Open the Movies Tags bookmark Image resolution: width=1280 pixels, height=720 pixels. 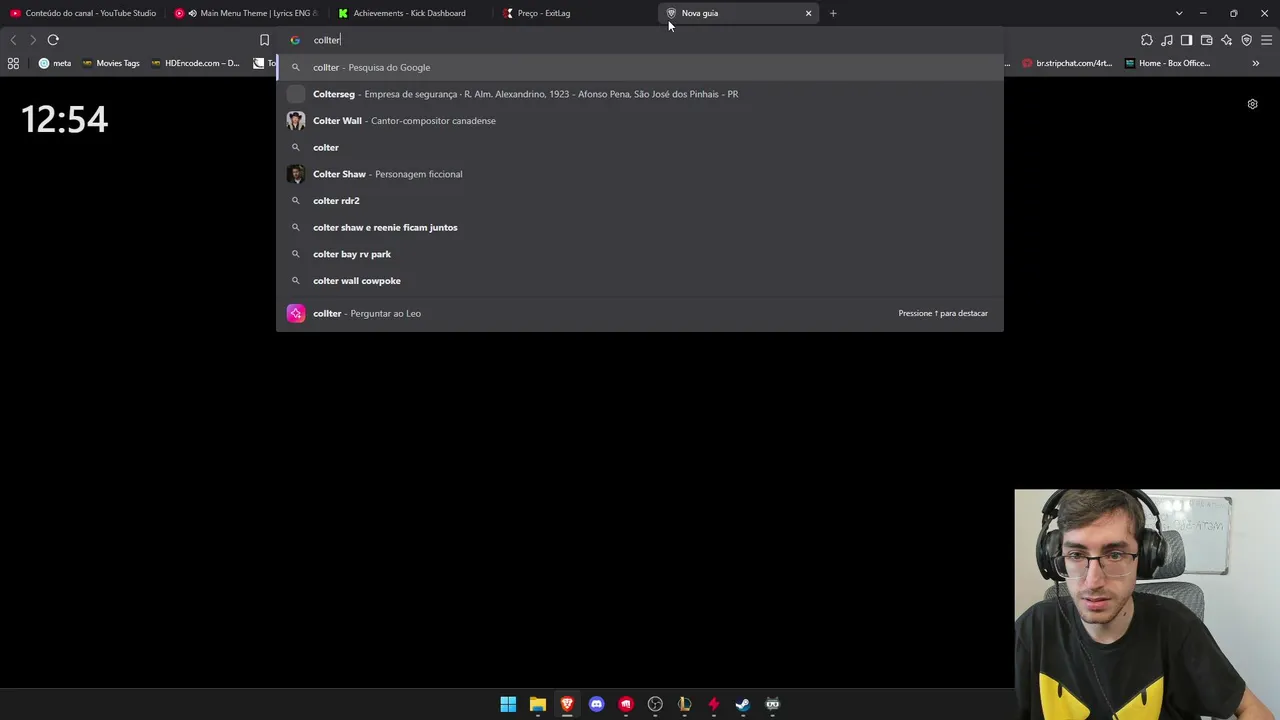(111, 63)
